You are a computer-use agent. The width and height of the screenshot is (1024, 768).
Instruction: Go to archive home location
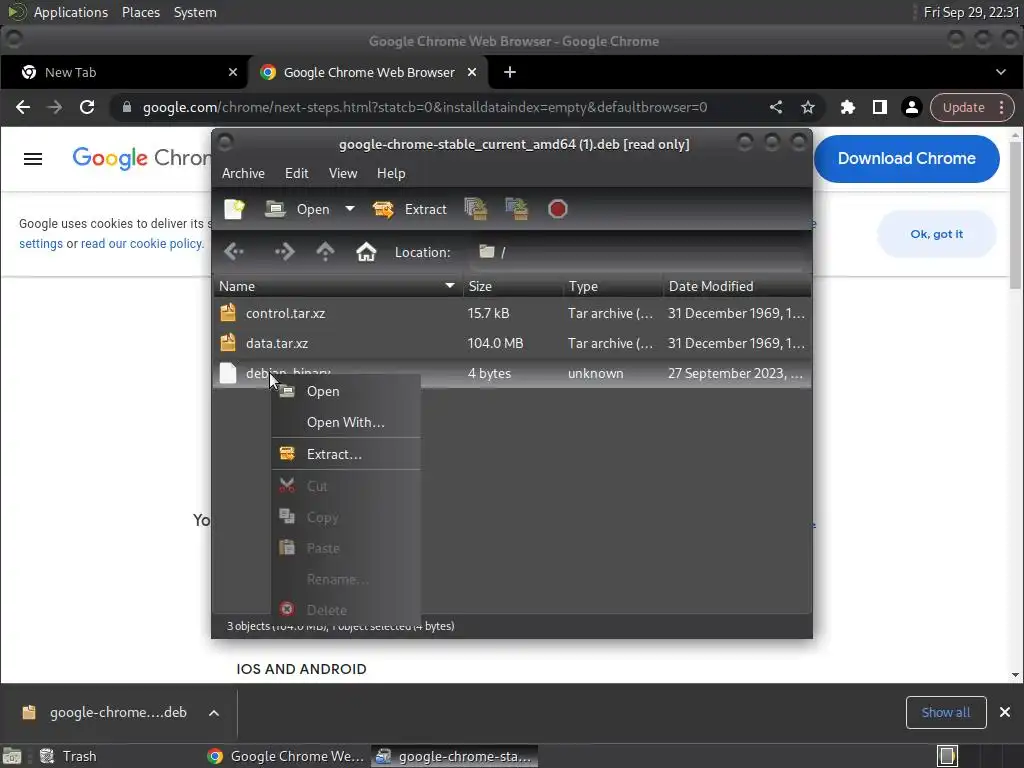point(366,252)
